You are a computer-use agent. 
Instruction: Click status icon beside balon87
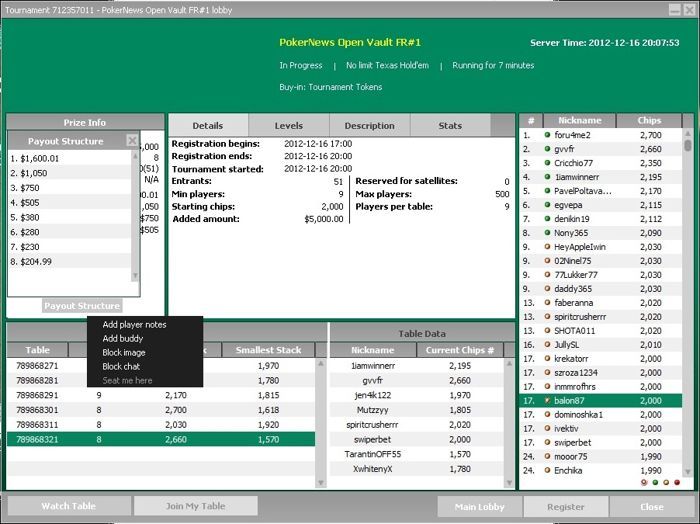click(x=547, y=400)
